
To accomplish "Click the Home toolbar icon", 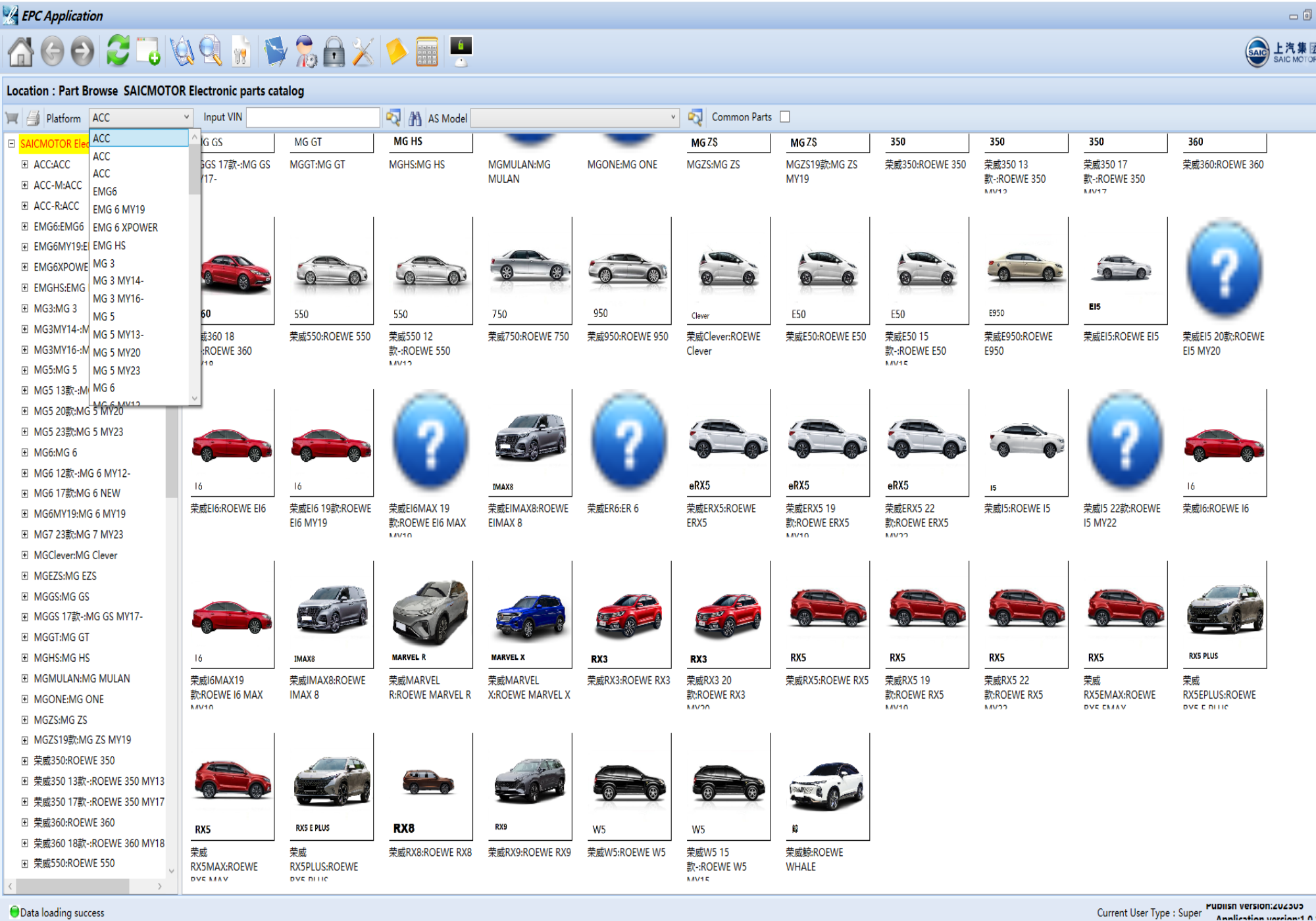I will (x=21, y=52).
